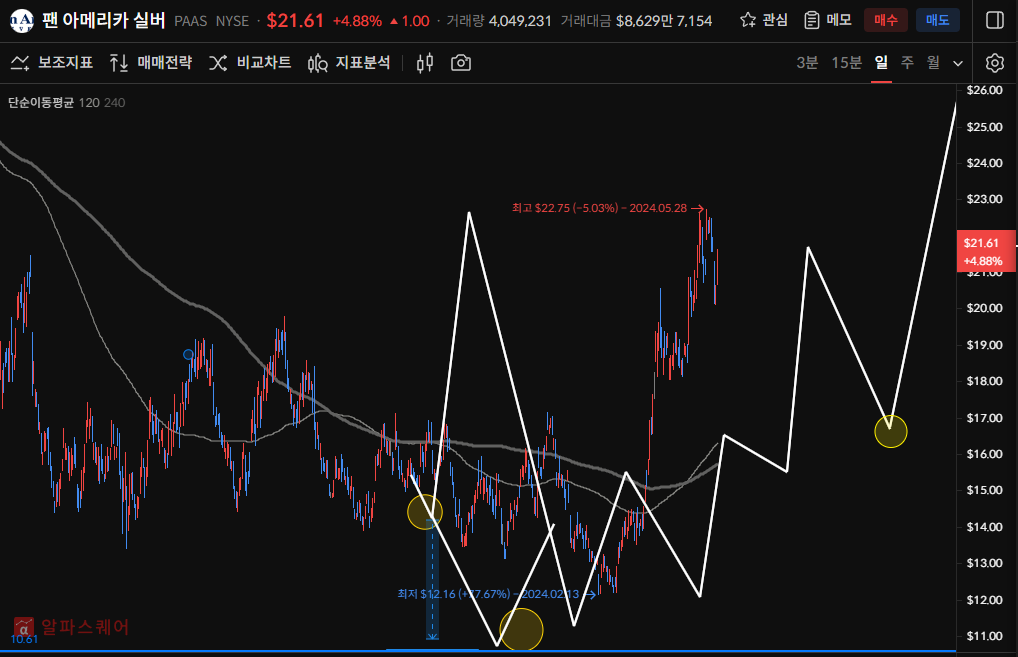Open chart settings gear icon

tap(995, 63)
